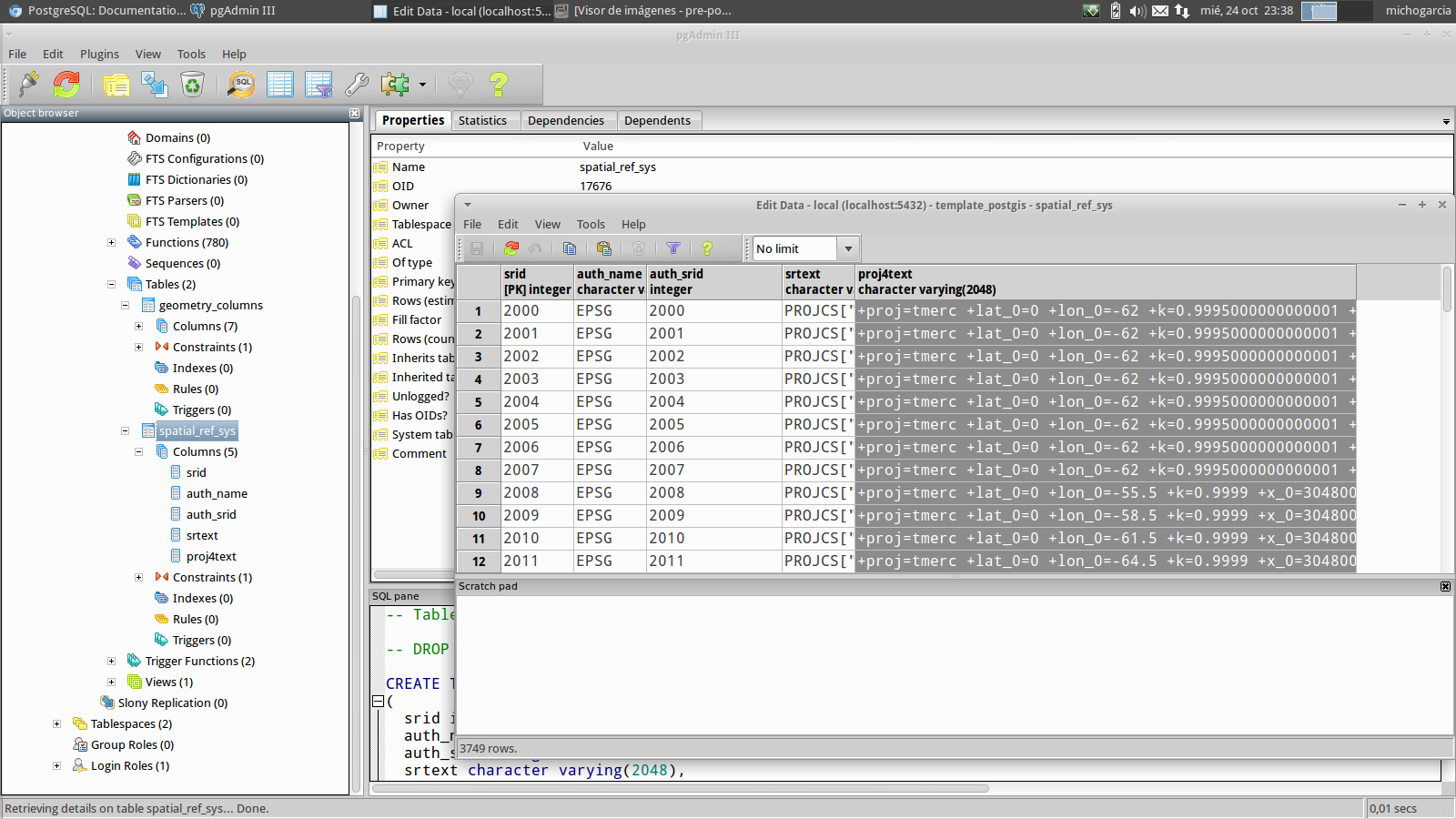Click the connection plug icon in pgAdmin toolbar

click(x=29, y=85)
